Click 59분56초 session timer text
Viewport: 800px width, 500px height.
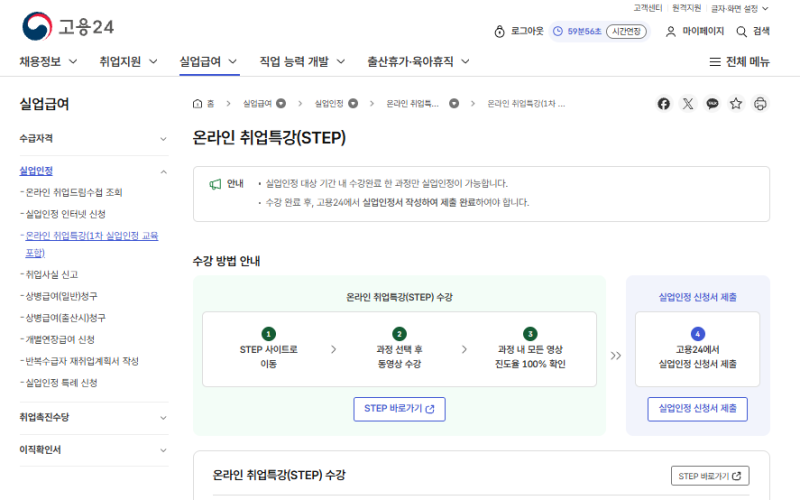(x=584, y=32)
